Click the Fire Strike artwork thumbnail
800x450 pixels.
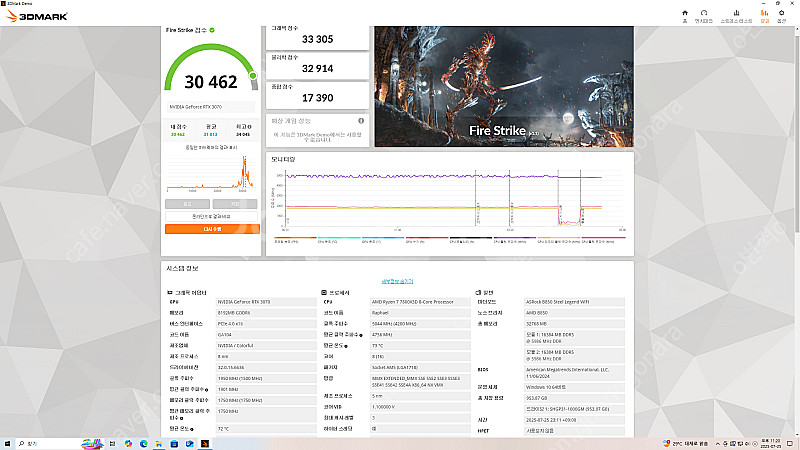click(x=504, y=87)
